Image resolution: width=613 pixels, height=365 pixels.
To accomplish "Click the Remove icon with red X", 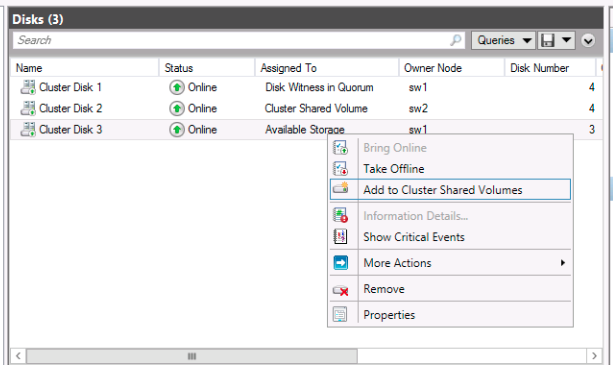I will pos(341,290).
